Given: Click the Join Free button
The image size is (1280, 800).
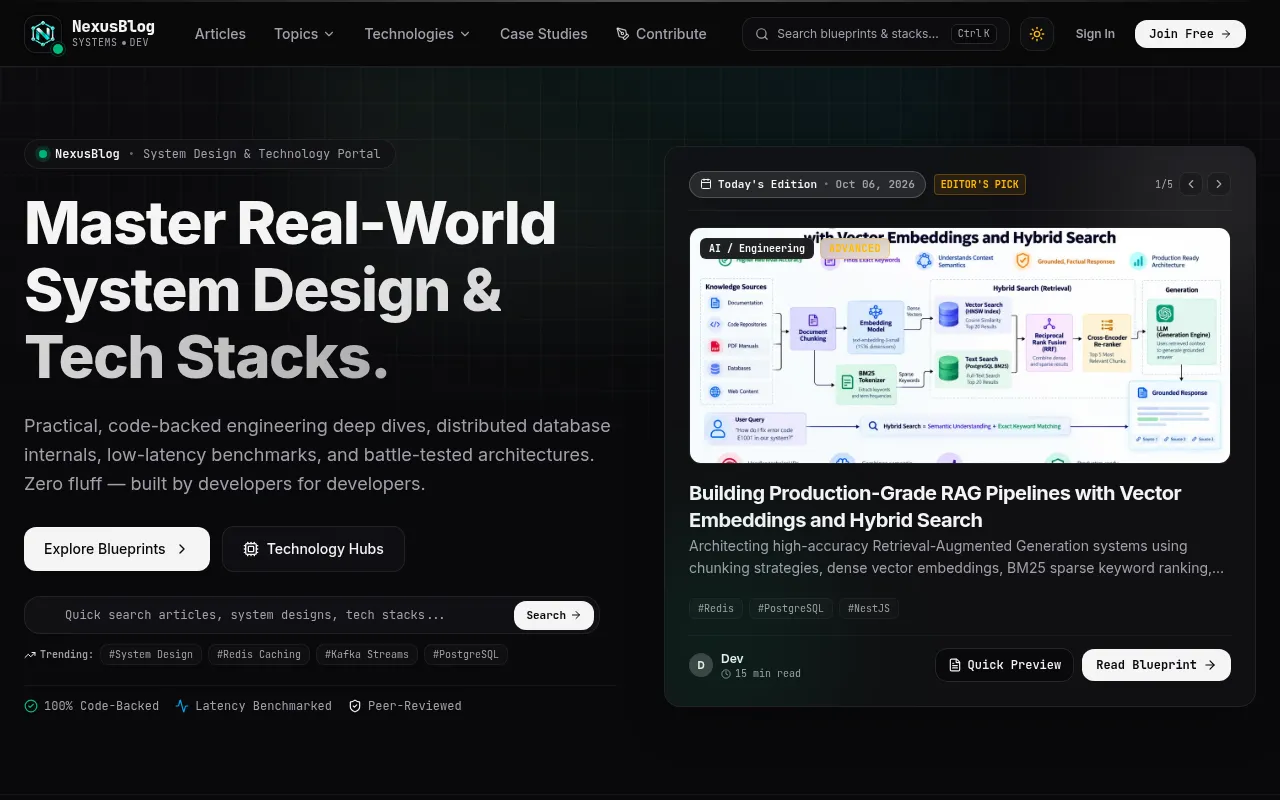Looking at the screenshot, I should [1190, 34].
